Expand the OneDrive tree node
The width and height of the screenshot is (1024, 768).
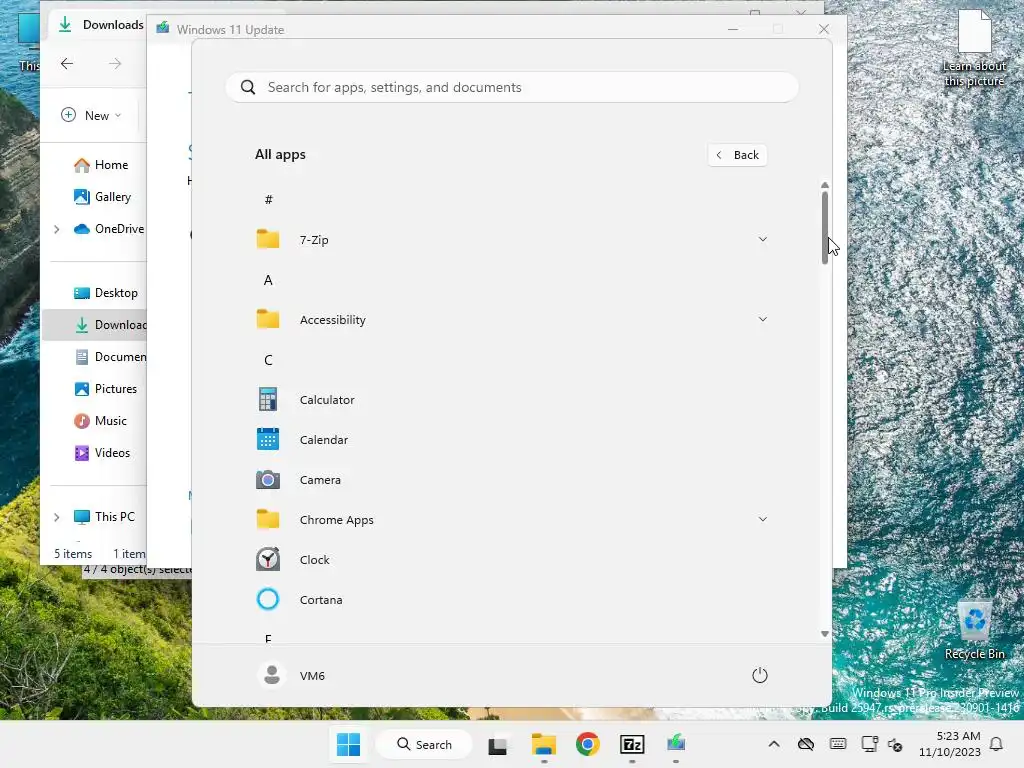(x=57, y=229)
